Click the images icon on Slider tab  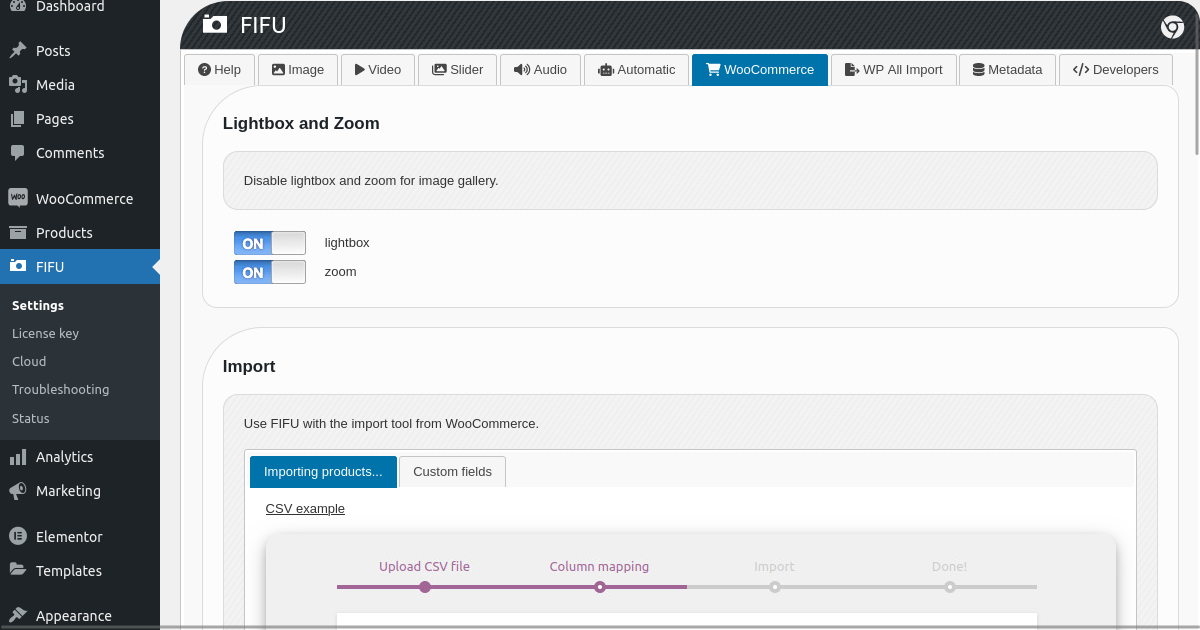(x=439, y=70)
